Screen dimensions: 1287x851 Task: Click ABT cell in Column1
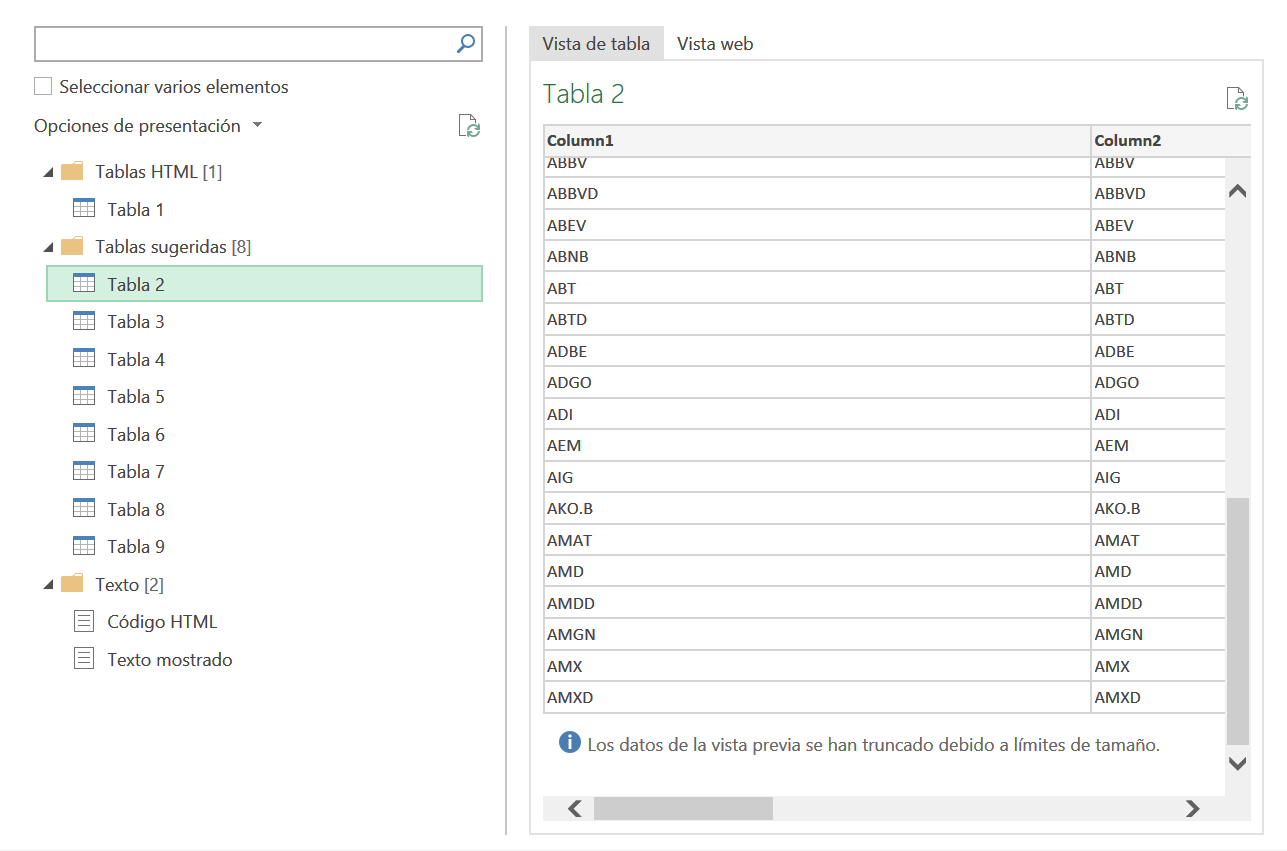point(817,288)
